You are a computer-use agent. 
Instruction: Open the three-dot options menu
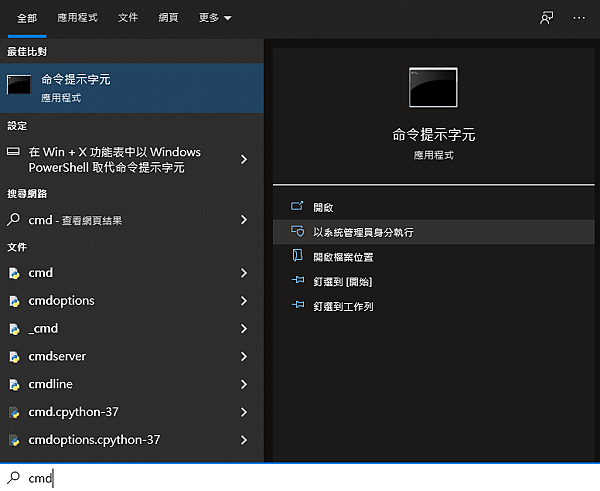pos(579,18)
